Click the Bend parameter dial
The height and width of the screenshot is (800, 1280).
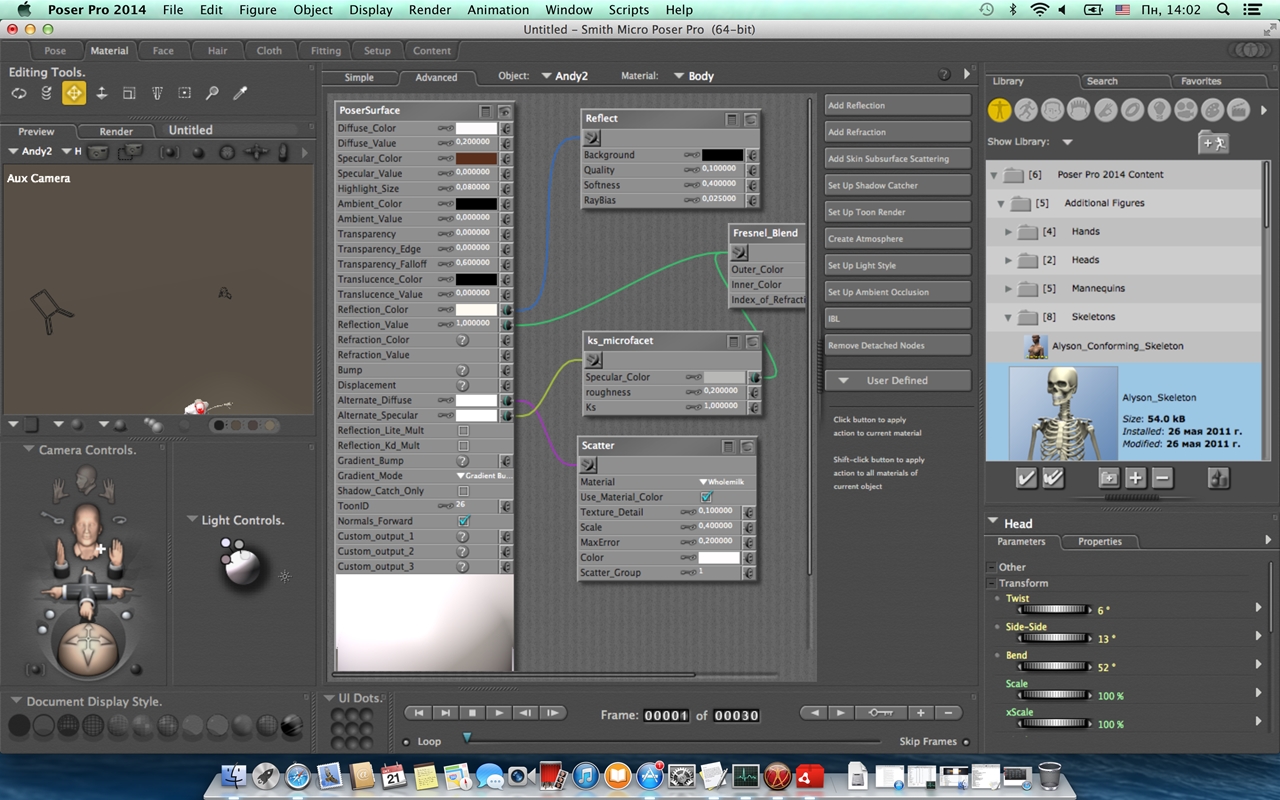pyautogui.click(x=1053, y=666)
